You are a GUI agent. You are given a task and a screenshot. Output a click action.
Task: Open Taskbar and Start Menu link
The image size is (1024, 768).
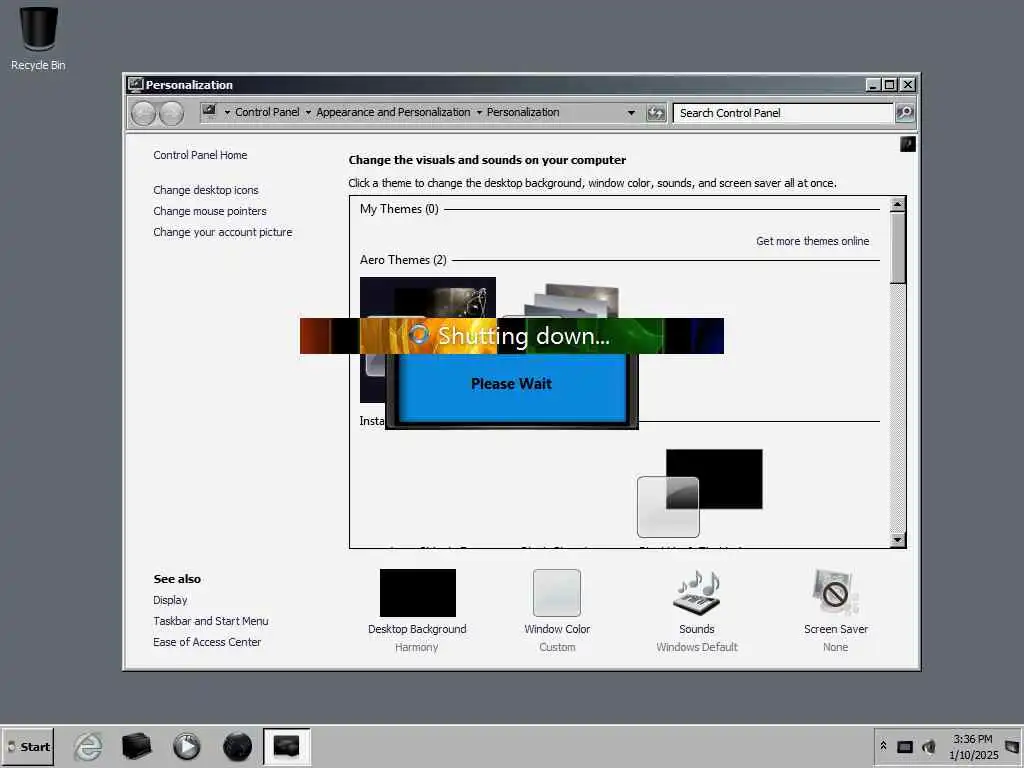[211, 621]
